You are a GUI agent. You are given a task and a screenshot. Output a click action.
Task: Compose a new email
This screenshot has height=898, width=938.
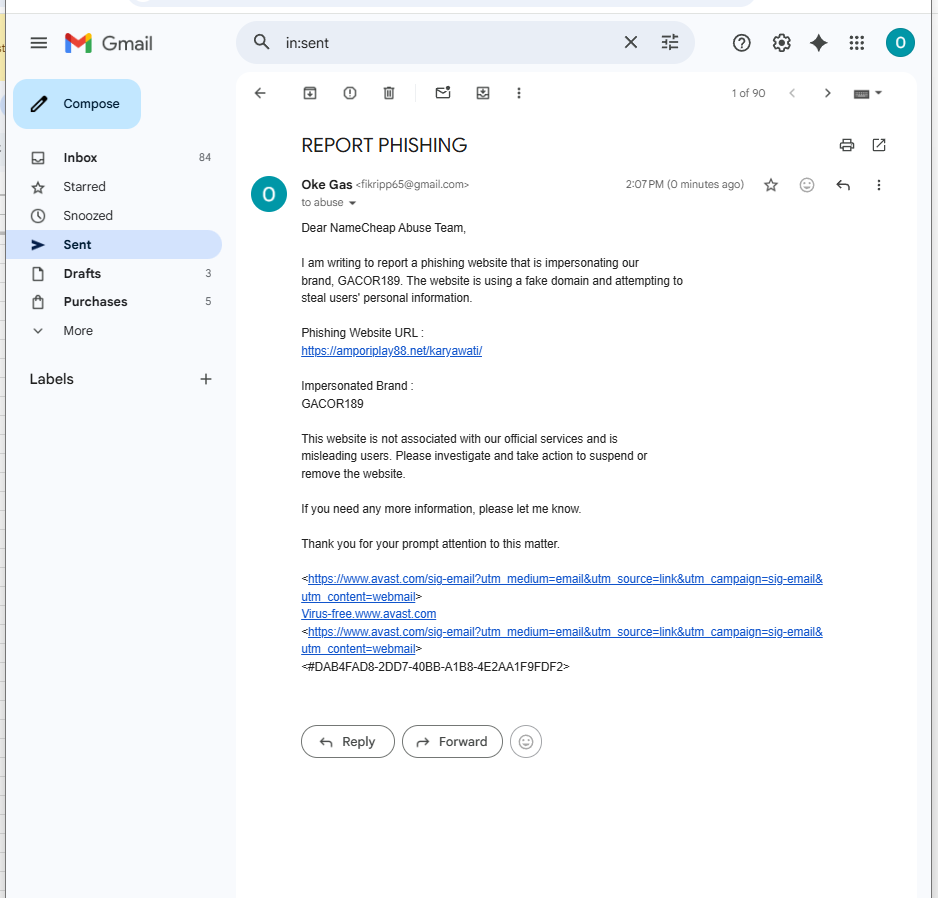[x=77, y=104]
